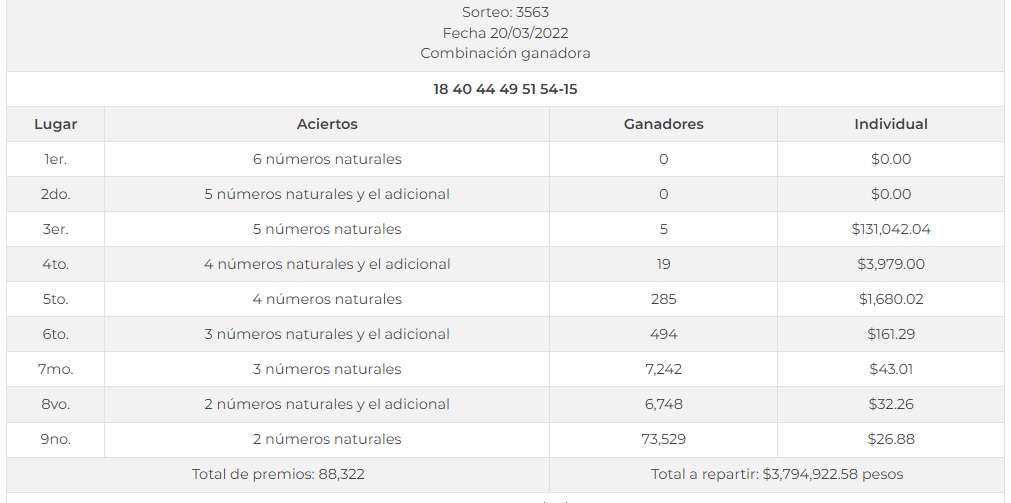Click the Combinación ganadora heading
Image resolution: width=1011 pixels, height=503 pixels.
click(x=505, y=53)
